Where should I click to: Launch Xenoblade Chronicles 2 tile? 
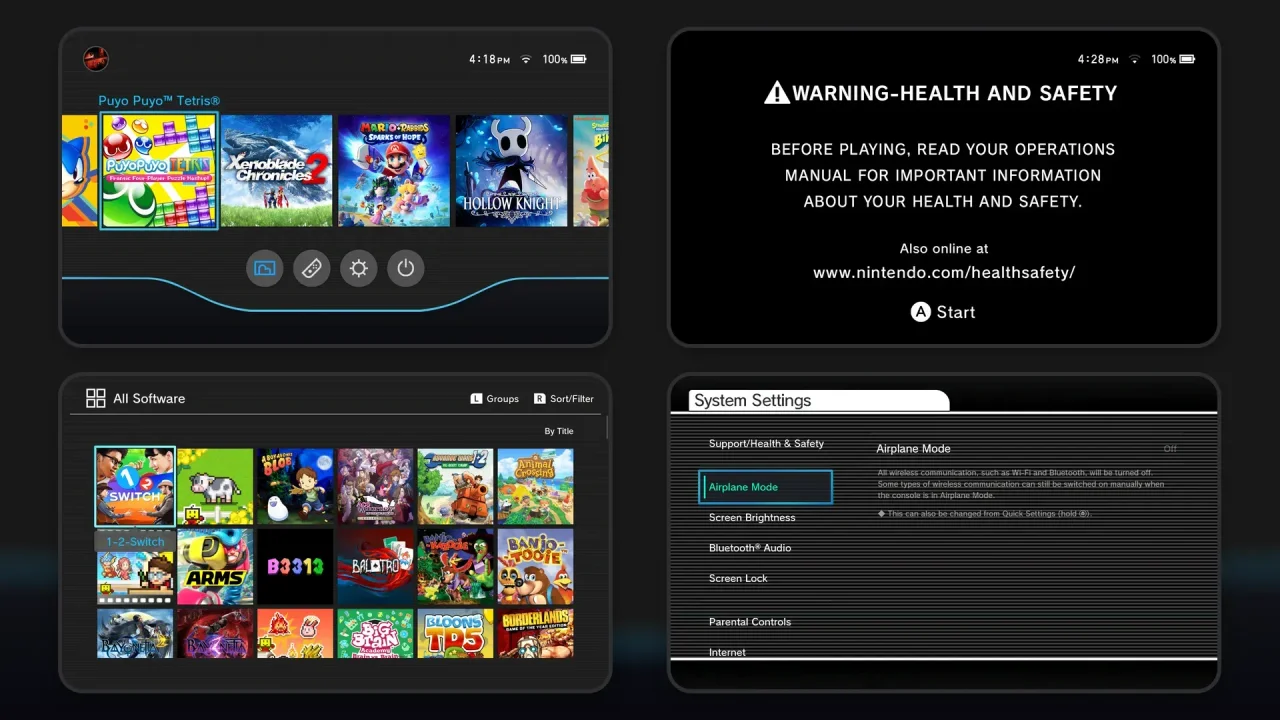276,171
